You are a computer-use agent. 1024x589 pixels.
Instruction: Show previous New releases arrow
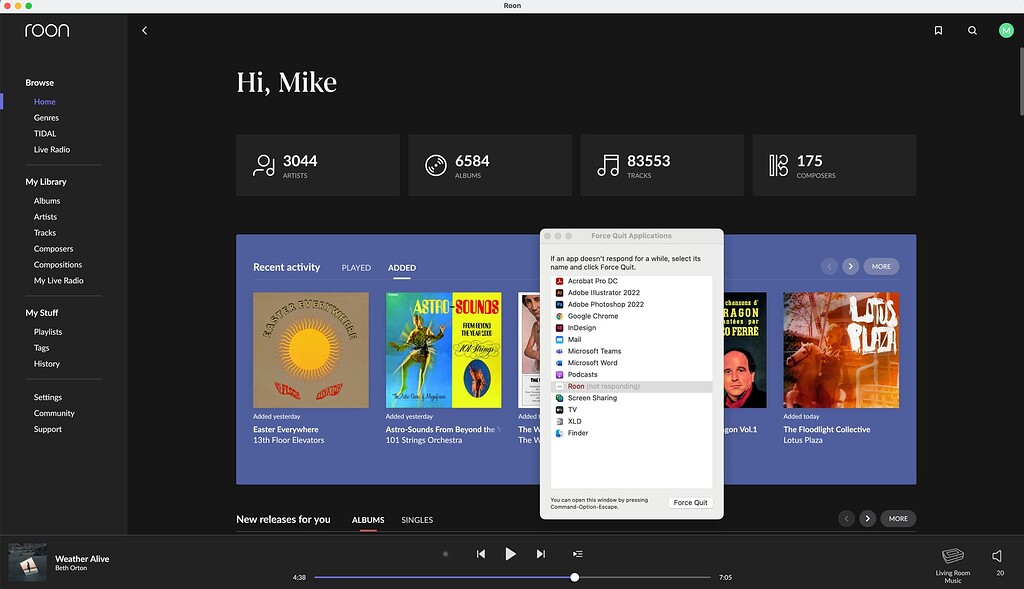click(x=846, y=518)
